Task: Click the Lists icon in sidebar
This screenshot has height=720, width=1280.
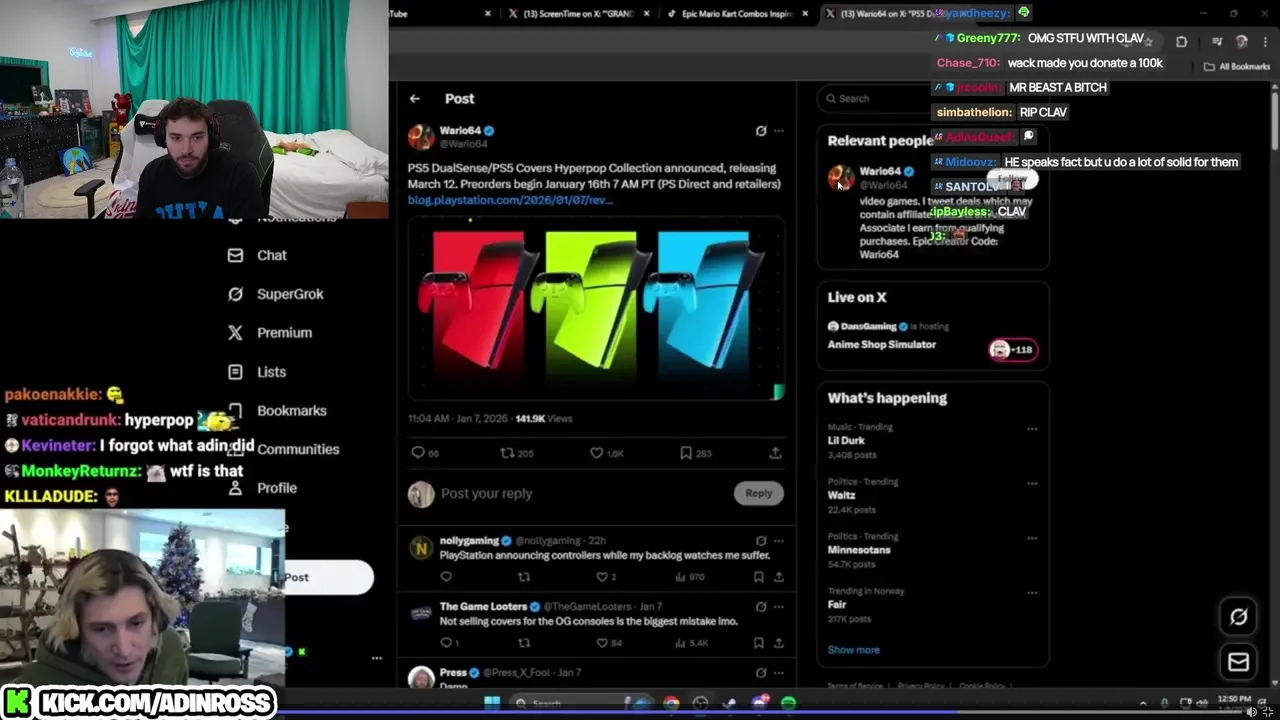Action: tap(235, 372)
